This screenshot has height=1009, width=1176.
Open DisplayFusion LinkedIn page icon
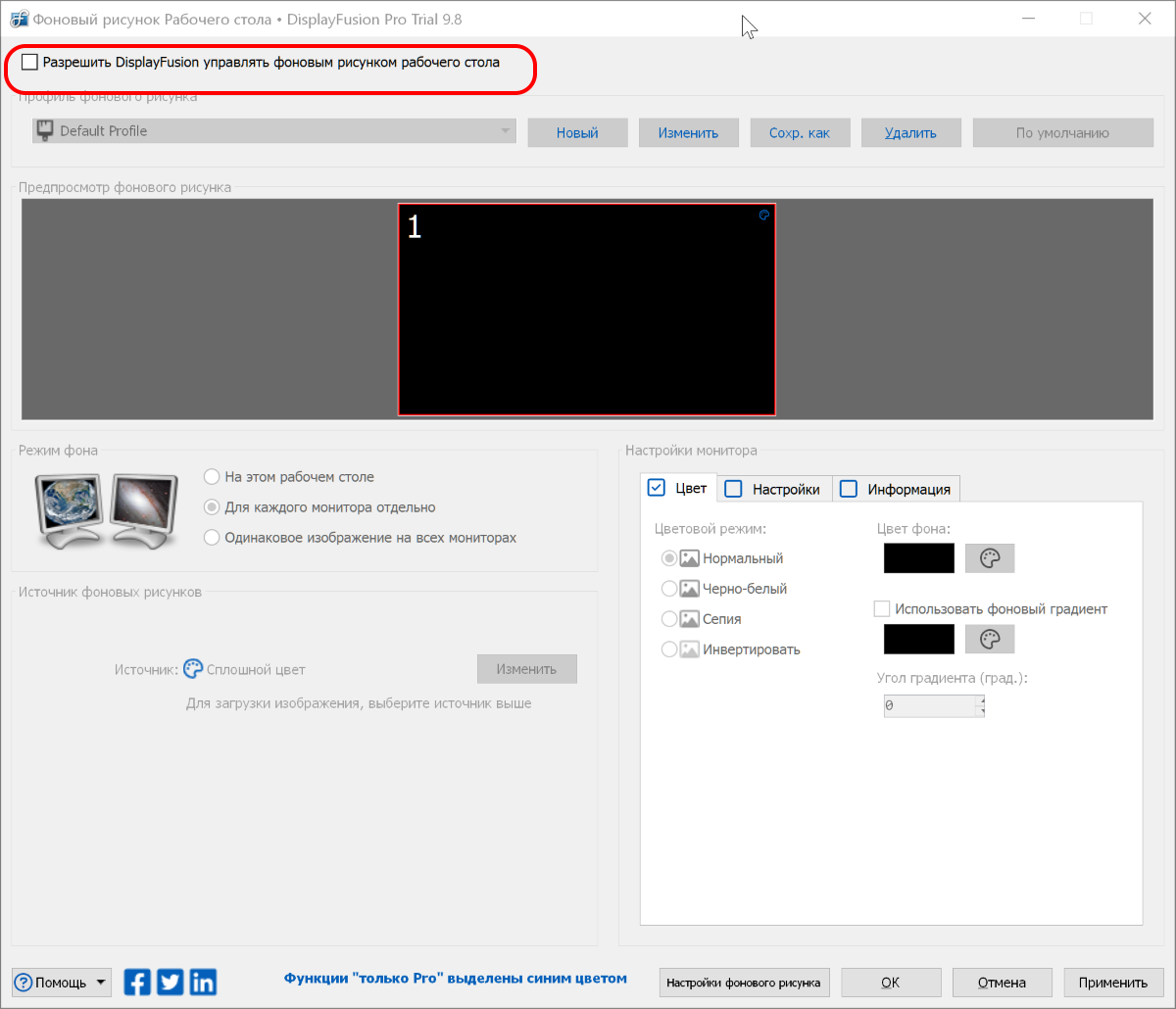coord(203,983)
